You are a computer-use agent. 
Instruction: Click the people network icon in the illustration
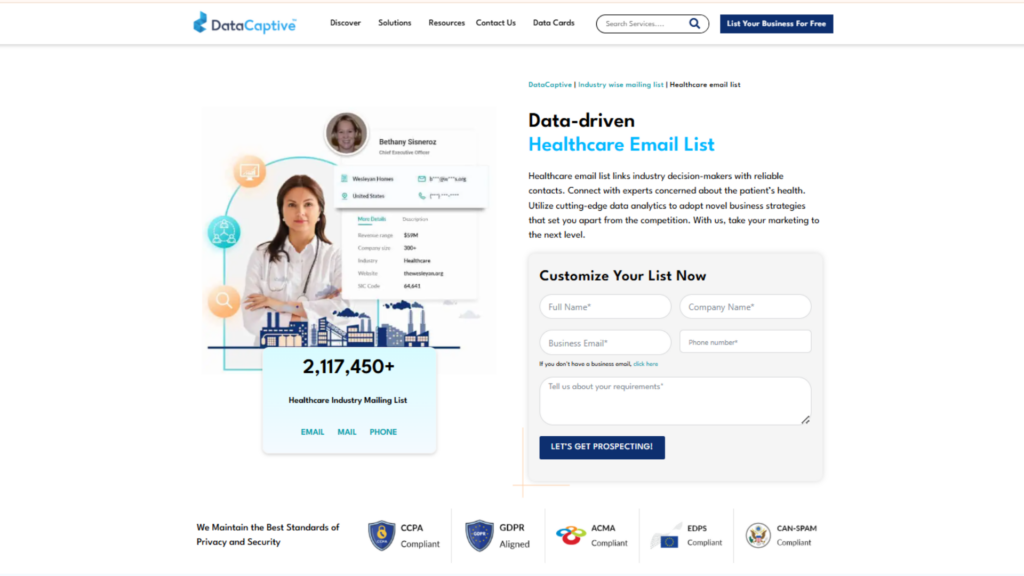coord(224,232)
